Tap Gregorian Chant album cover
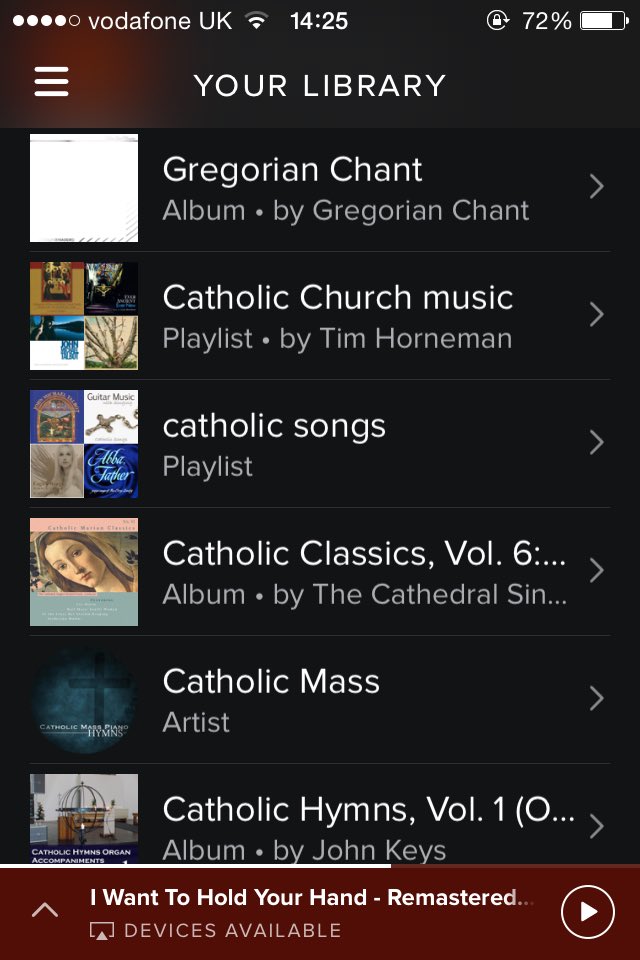The height and width of the screenshot is (960, 640). click(84, 188)
